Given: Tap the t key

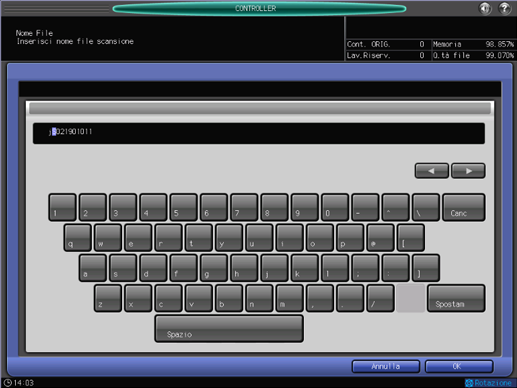Looking at the screenshot, I should tap(199, 238).
